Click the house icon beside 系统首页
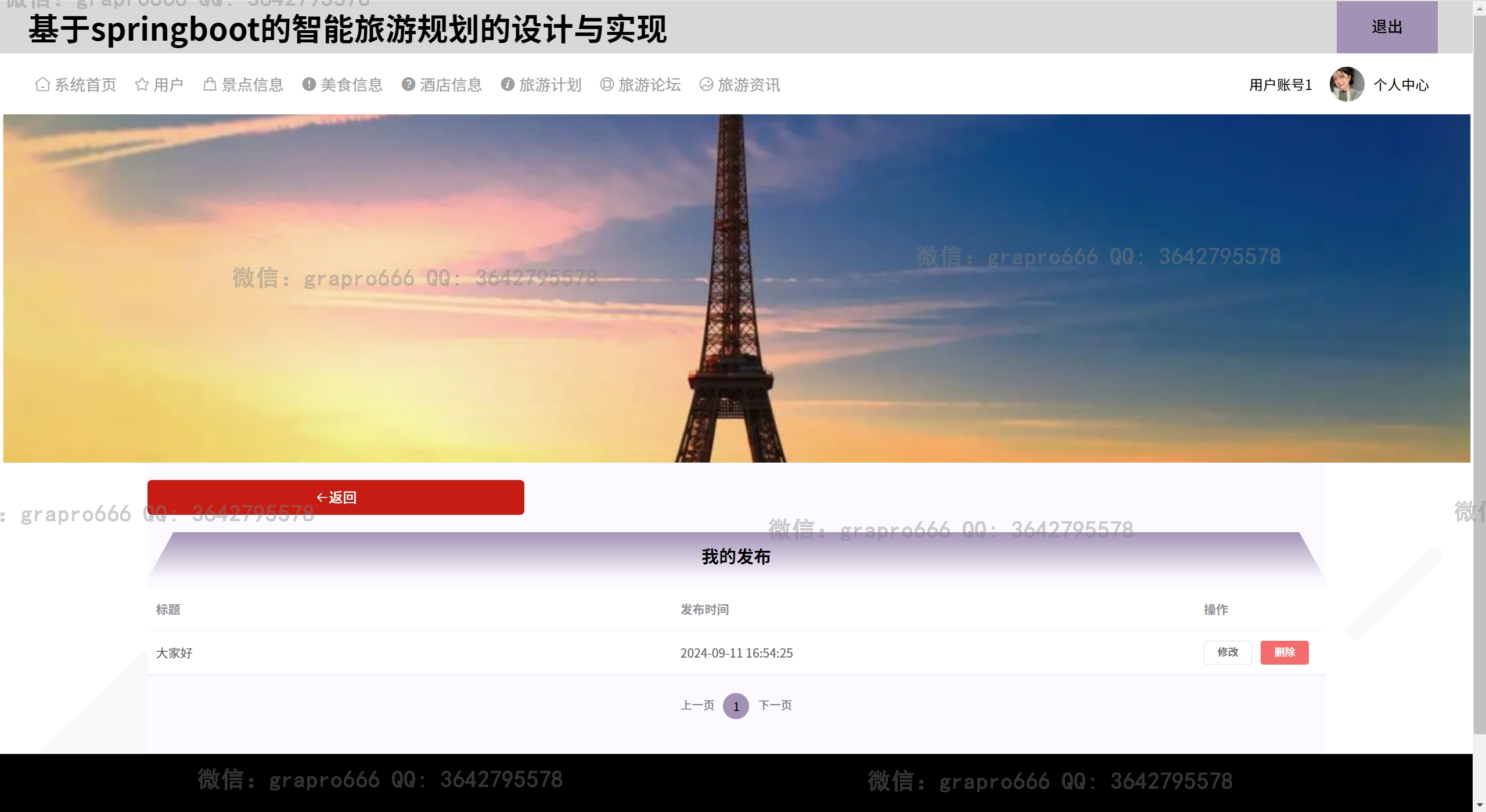 click(x=42, y=85)
